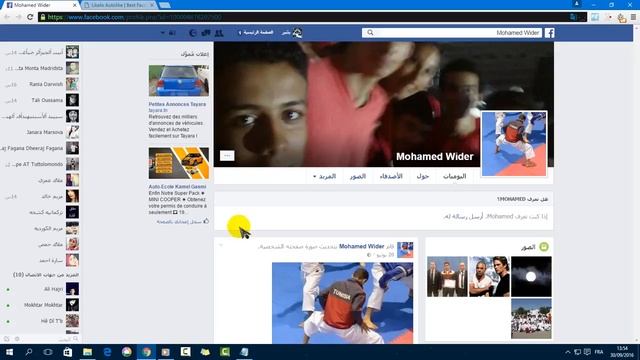Open the three men in suits photo
Image resolution: width=640 pixels, height=360 pixels.
447,277
